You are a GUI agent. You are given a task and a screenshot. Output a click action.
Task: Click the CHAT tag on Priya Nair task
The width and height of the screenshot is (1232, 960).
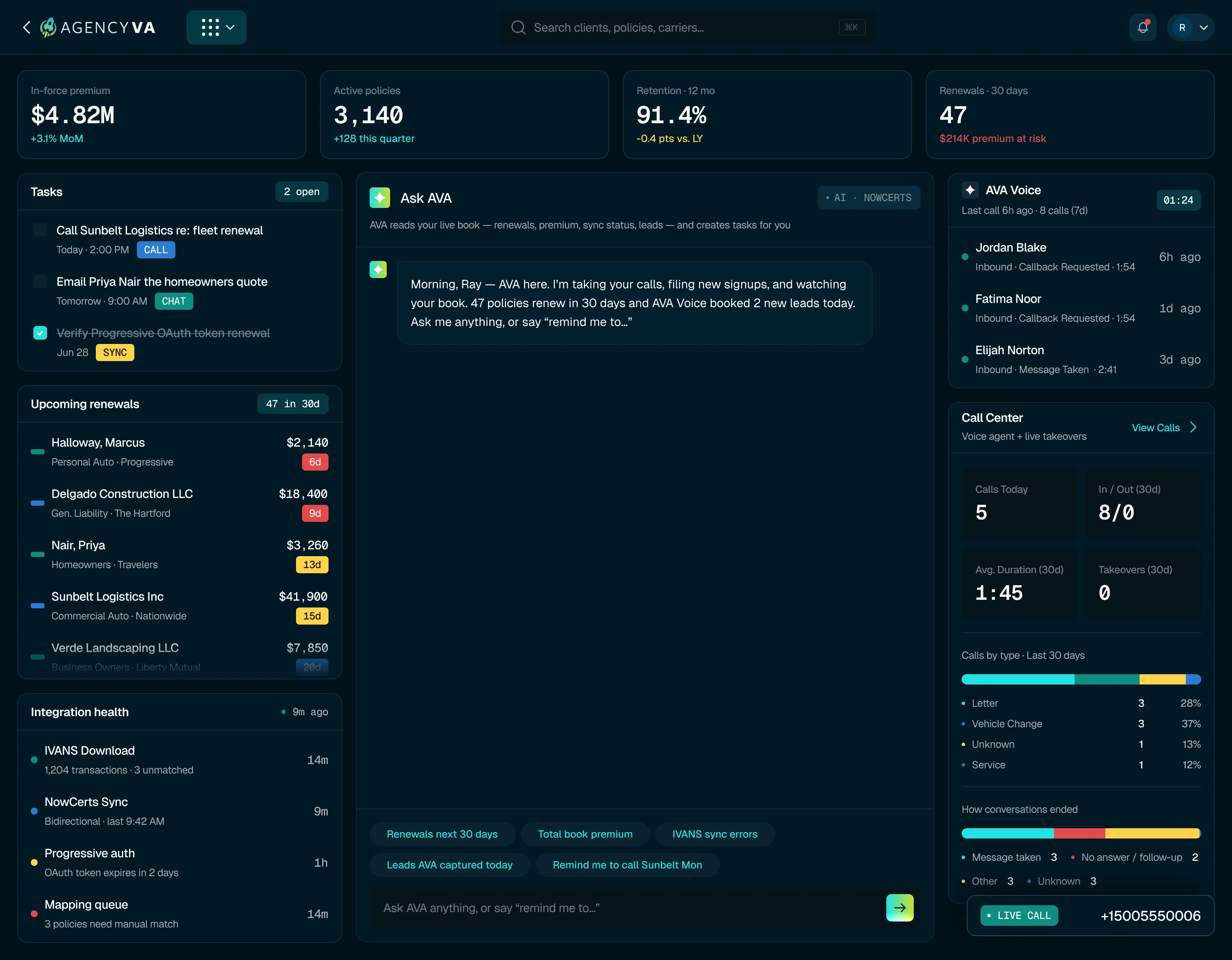tap(174, 301)
